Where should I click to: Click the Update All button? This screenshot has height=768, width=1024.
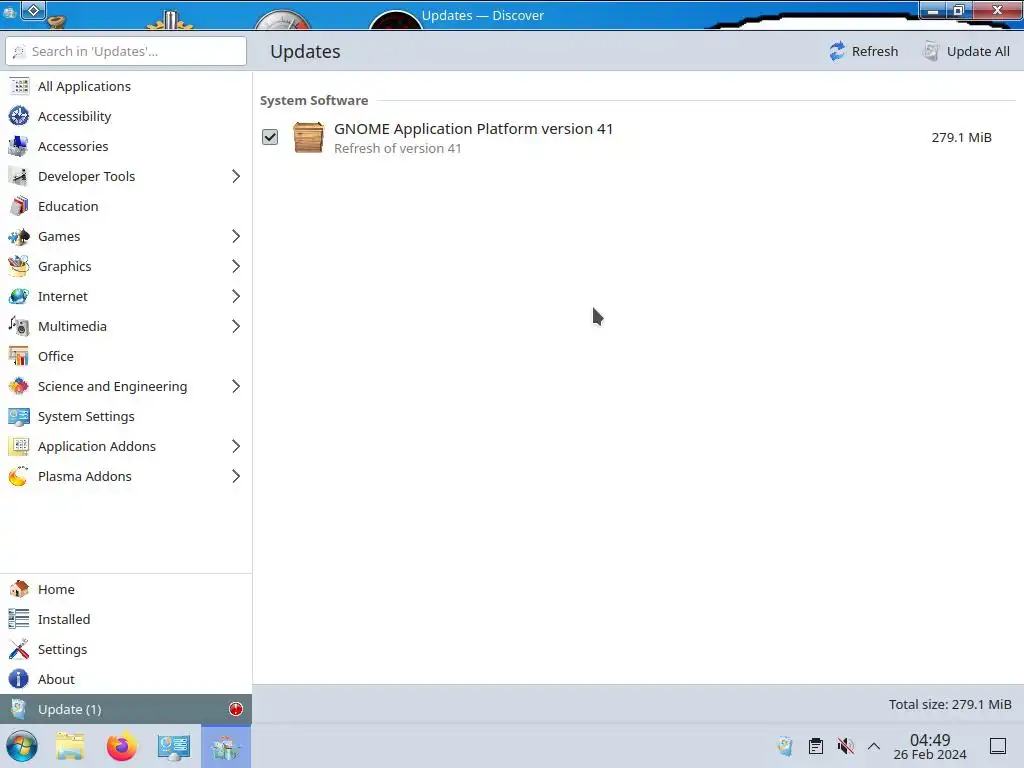click(x=966, y=51)
